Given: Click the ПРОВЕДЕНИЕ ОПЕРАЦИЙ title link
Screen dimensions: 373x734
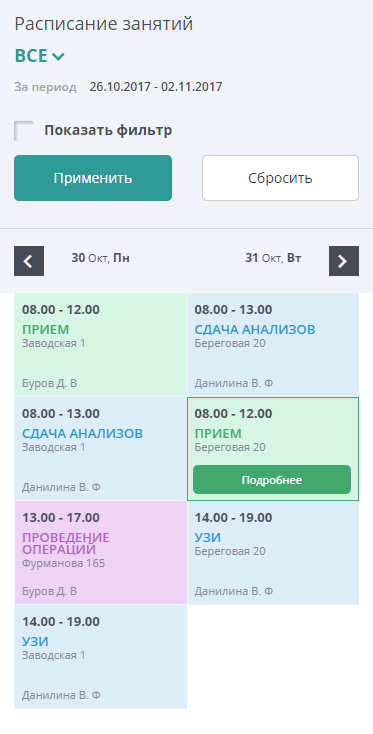Looking at the screenshot, I should [x=66, y=543].
